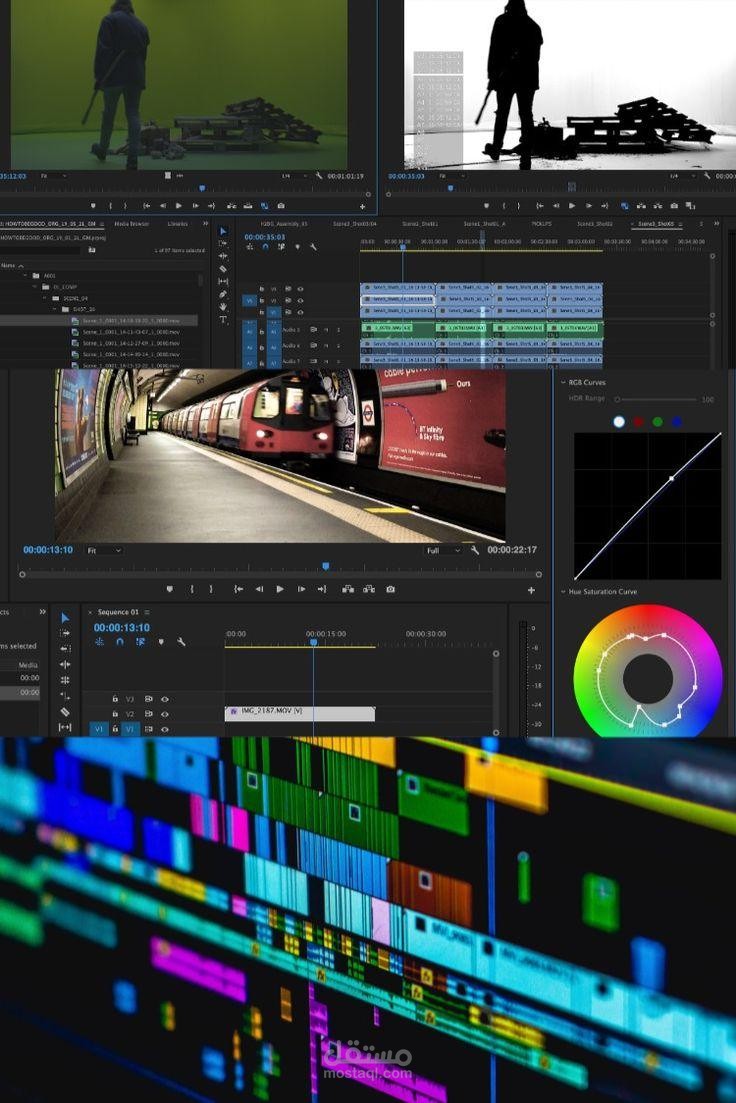
Task: Play the subway train clip in the monitor
Action: tap(279, 589)
